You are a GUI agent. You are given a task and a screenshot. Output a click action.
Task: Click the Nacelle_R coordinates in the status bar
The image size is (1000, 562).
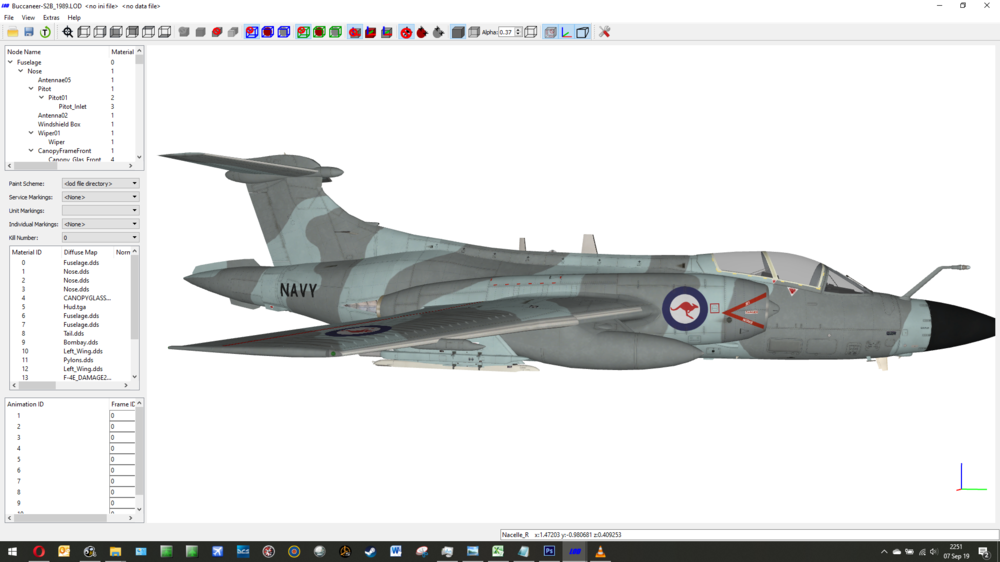click(561, 535)
